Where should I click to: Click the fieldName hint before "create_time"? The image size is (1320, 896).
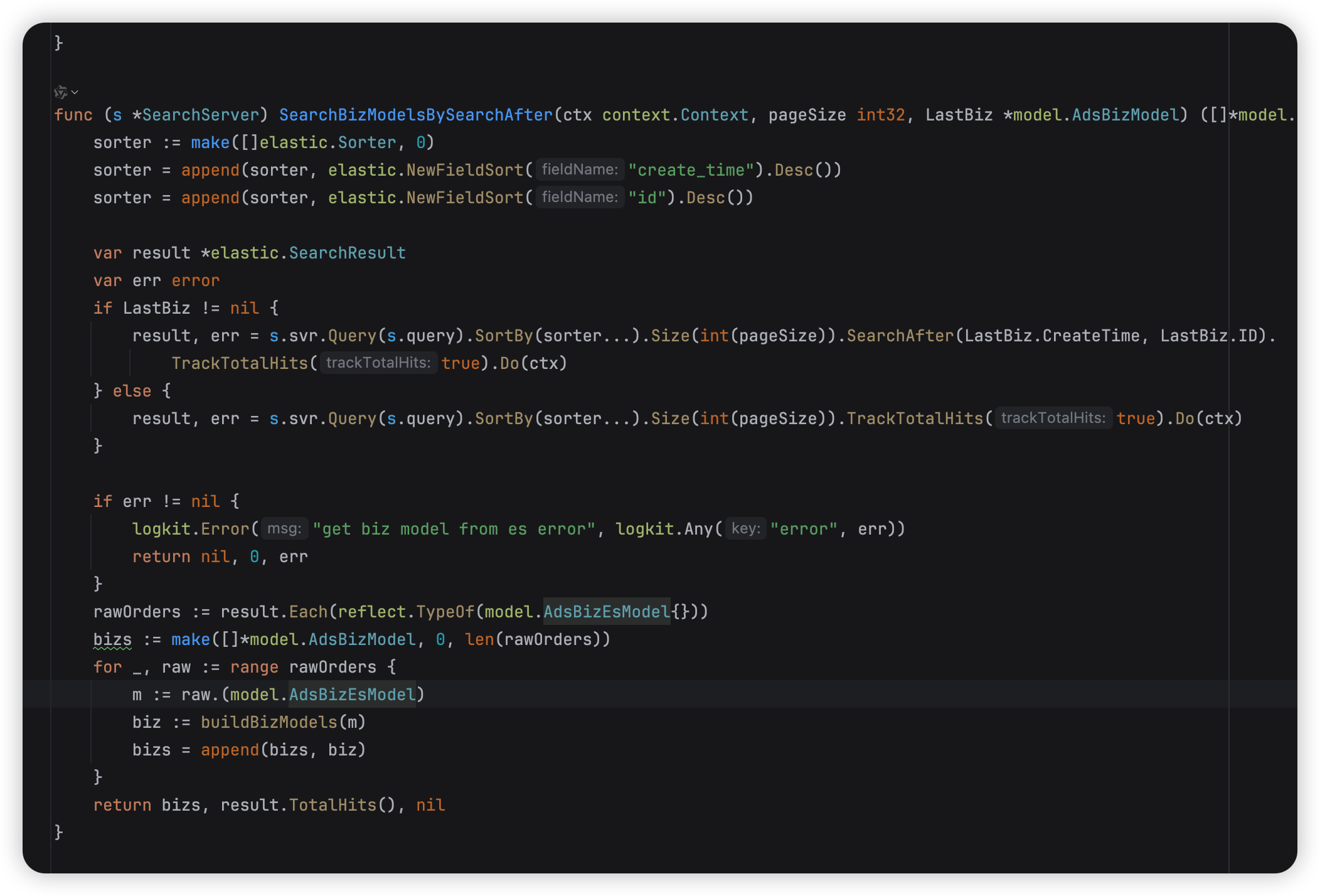click(579, 169)
